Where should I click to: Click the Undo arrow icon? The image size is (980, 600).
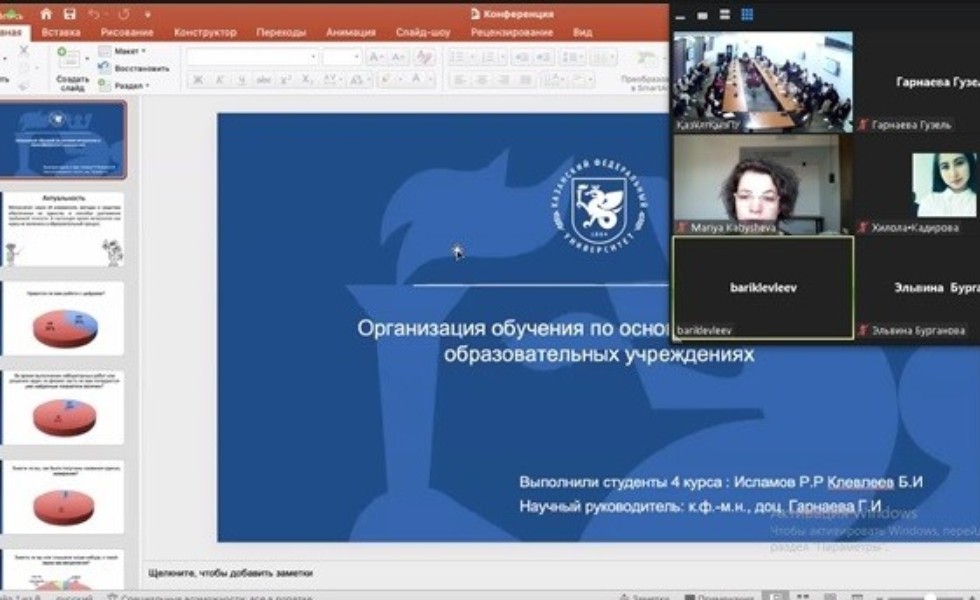95,14
